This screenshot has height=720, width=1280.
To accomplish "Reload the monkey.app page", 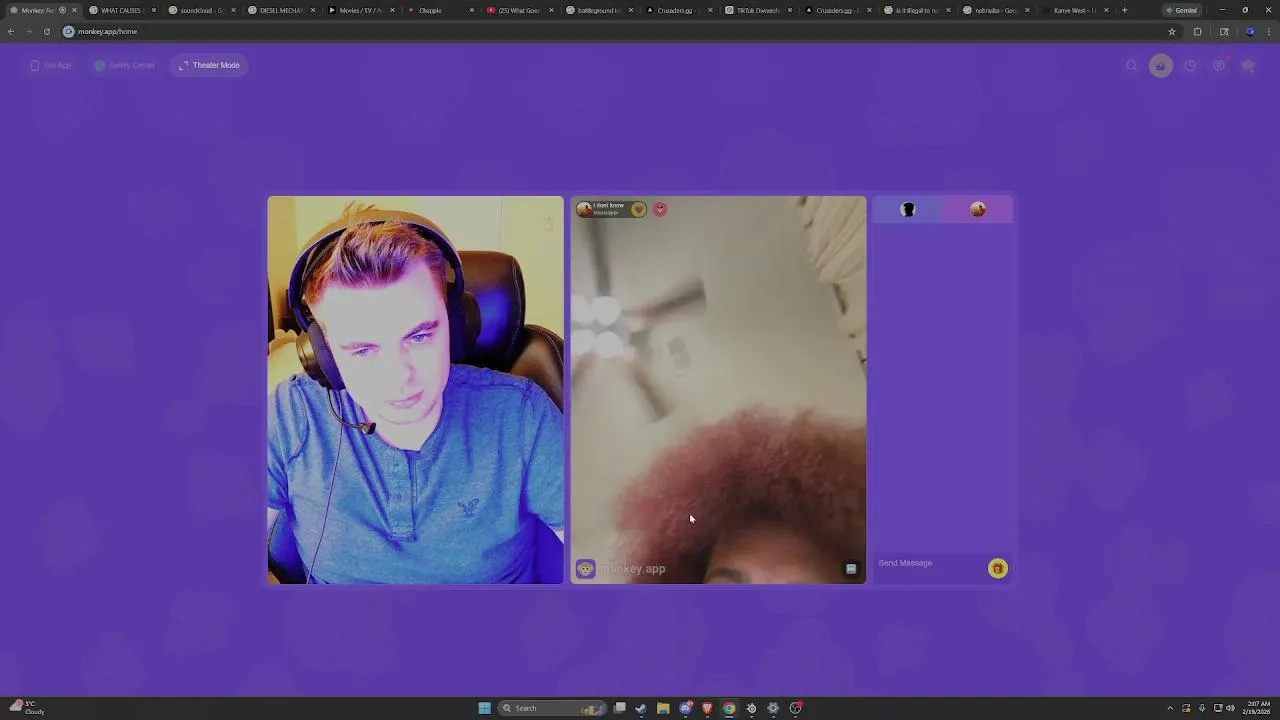I will (46, 31).
